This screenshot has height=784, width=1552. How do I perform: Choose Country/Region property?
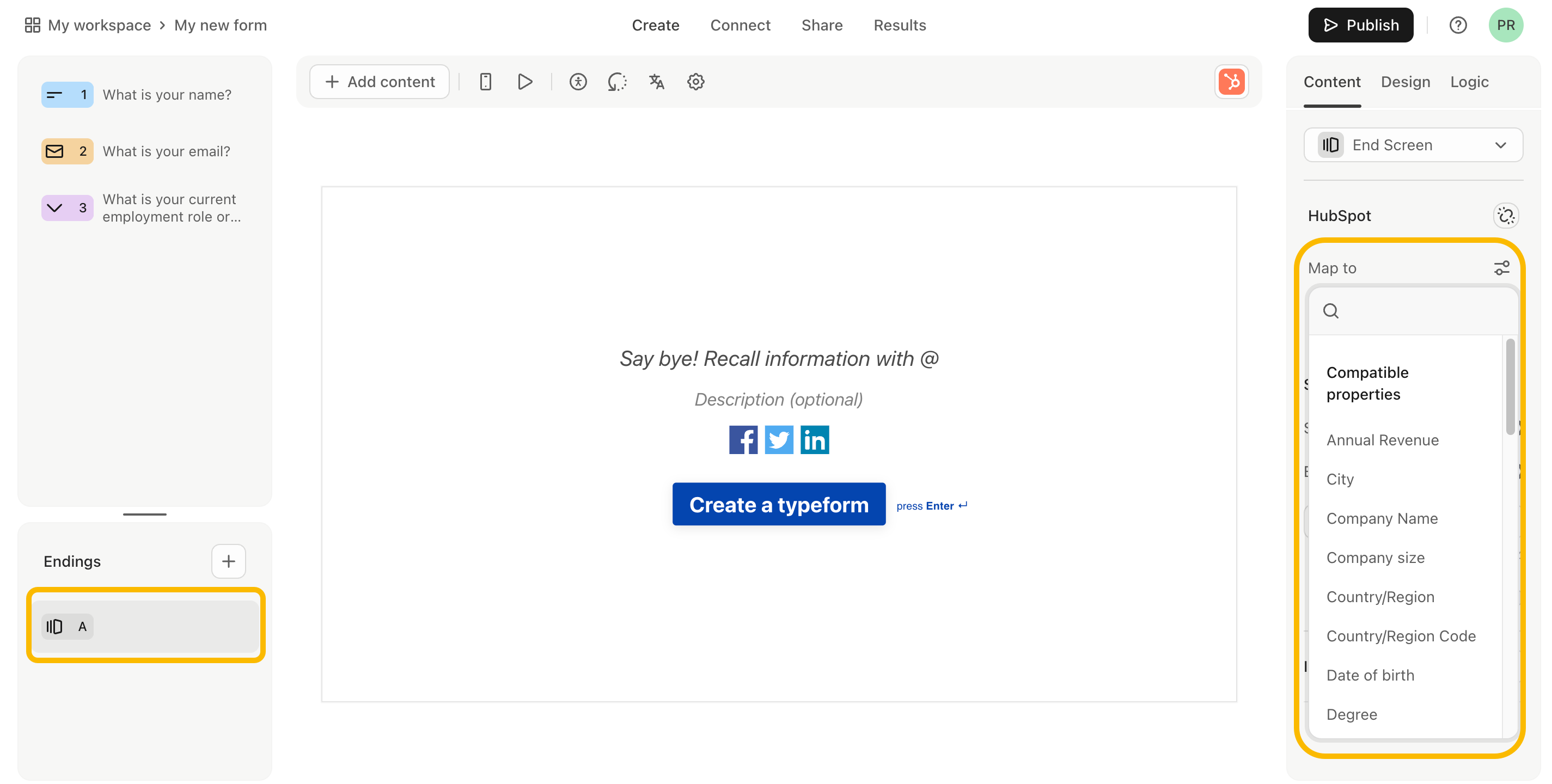(1380, 597)
